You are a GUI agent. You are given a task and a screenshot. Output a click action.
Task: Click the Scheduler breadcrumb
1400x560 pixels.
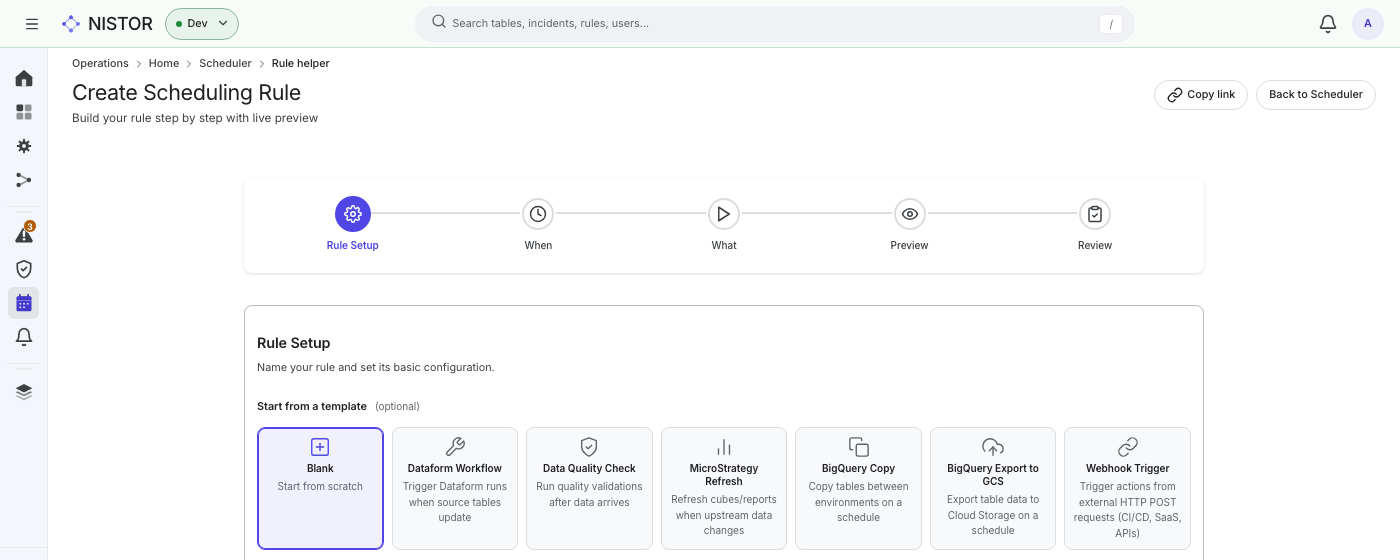[225, 63]
